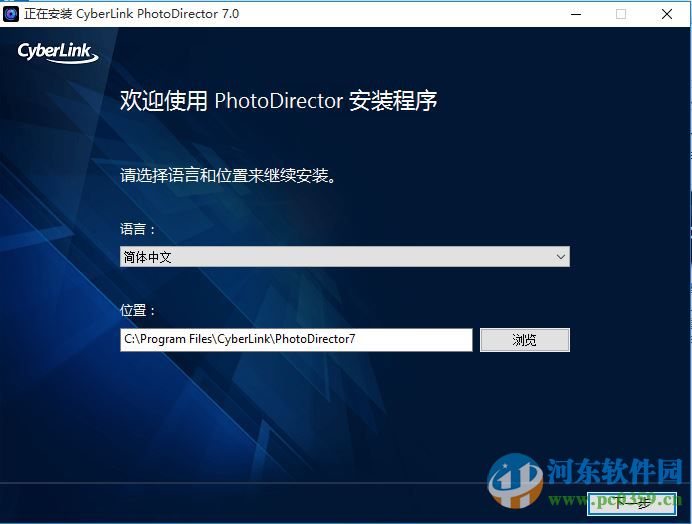Screen dimensions: 692x524
Task: Click the install location path field
Action: click(x=296, y=339)
